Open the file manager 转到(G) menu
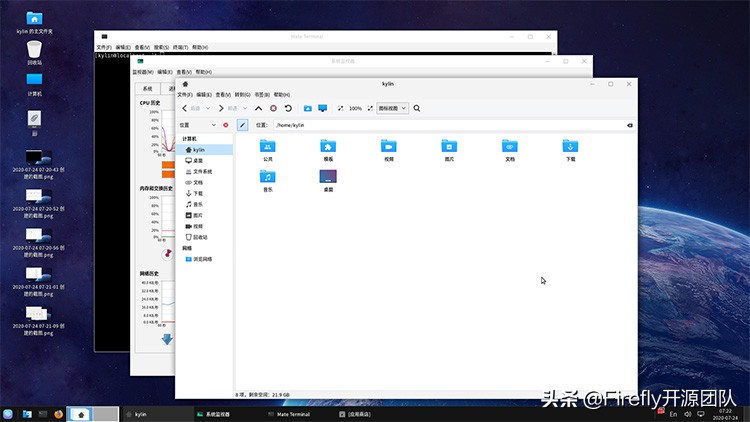Image resolution: width=750 pixels, height=422 pixels. pos(243,95)
